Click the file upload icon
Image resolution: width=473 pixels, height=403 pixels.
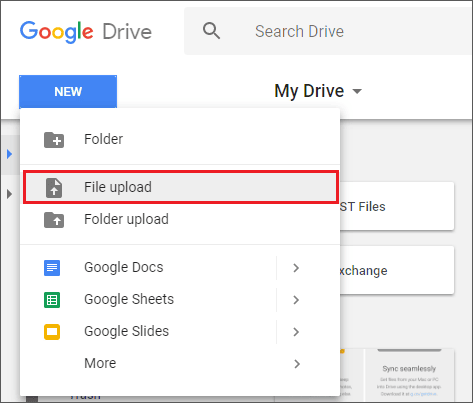pos(54,188)
